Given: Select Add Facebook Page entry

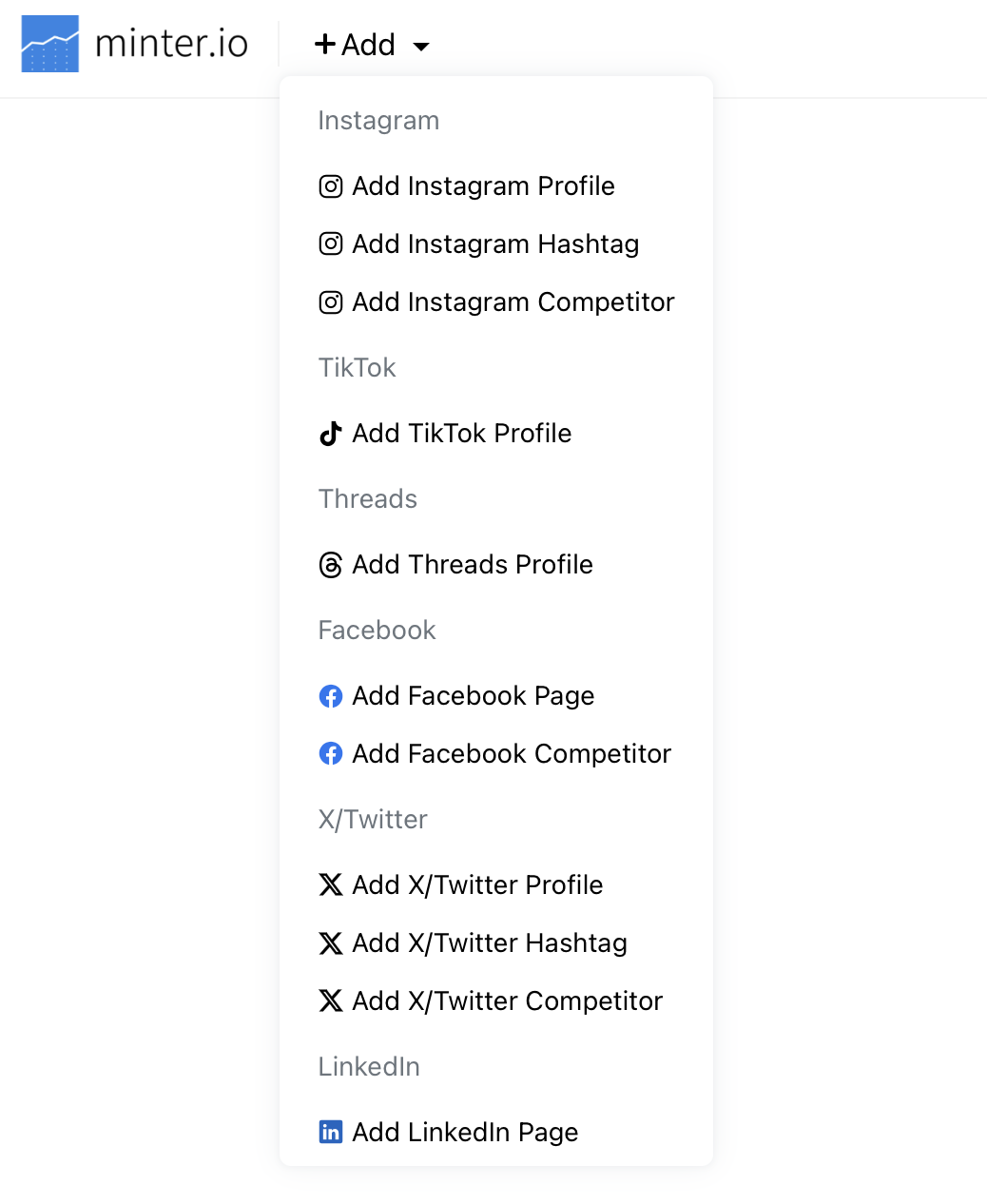Looking at the screenshot, I should tap(473, 696).
